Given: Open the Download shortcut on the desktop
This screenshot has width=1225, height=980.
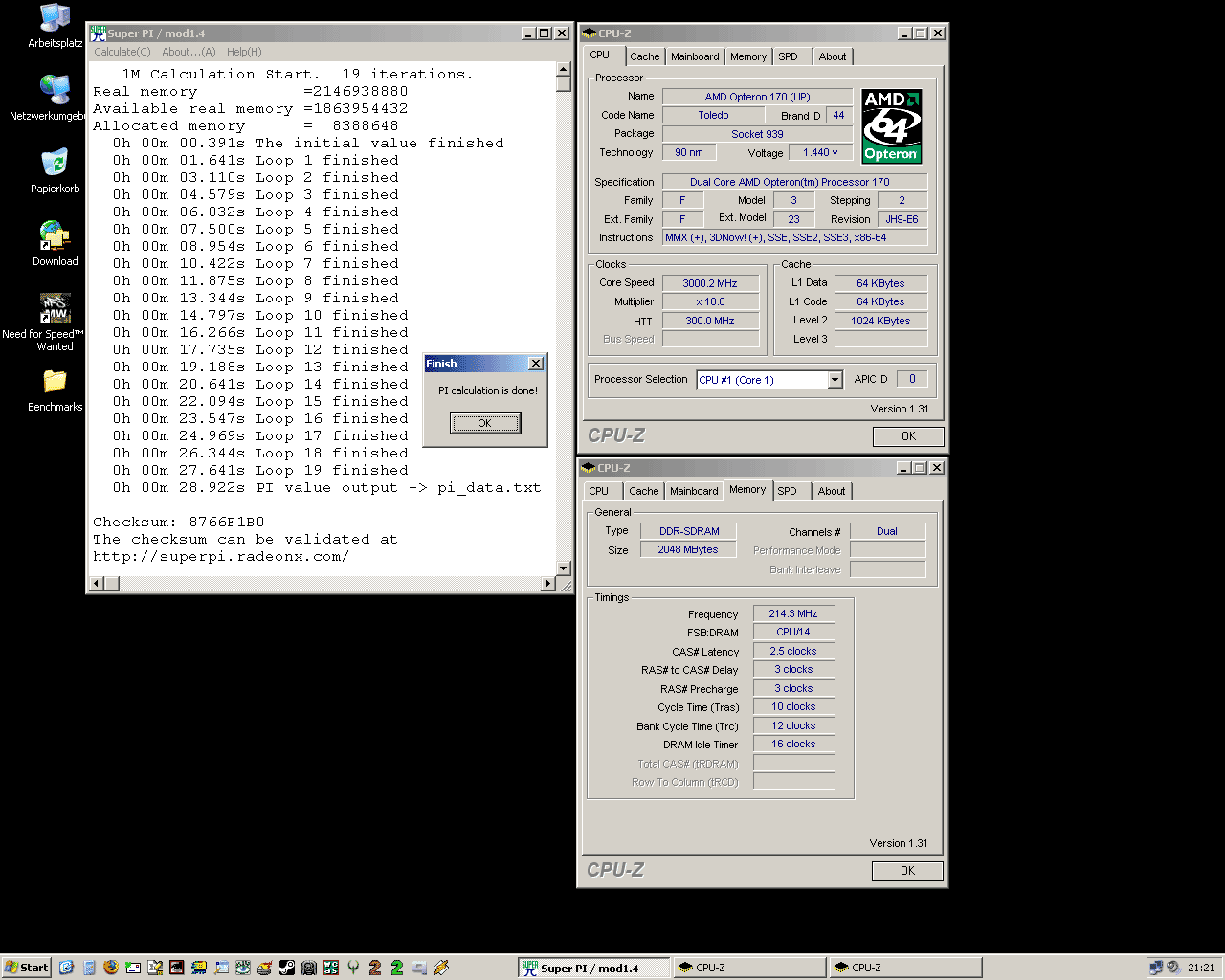Looking at the screenshot, I should 55,244.
